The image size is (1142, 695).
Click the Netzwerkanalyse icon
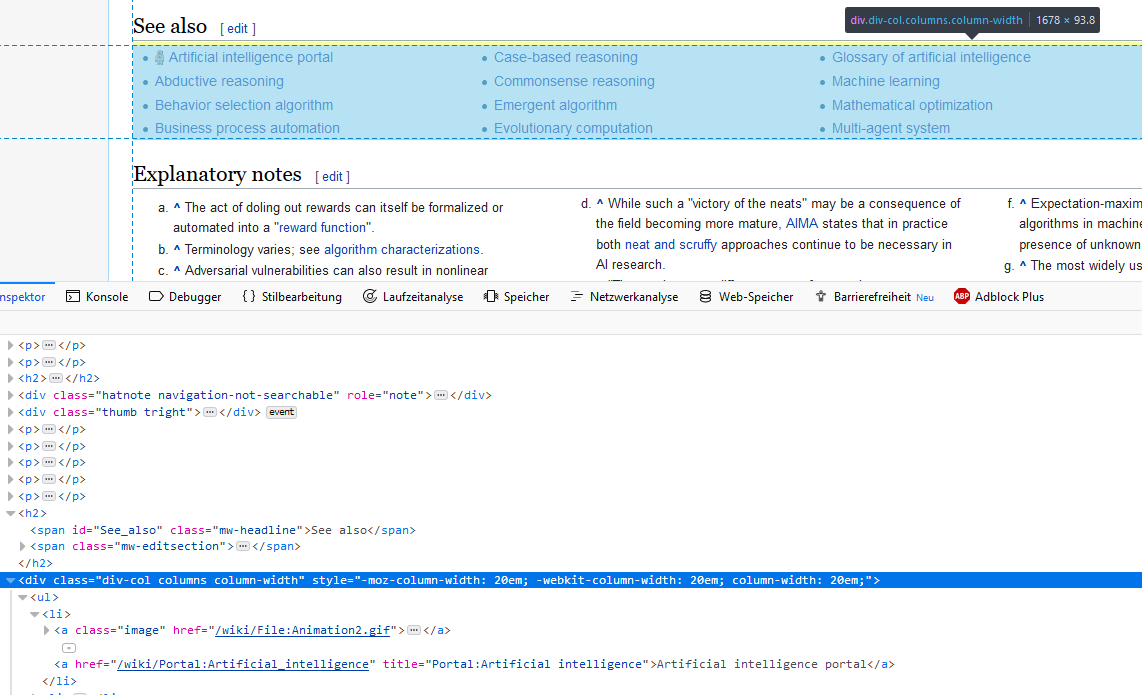577,297
